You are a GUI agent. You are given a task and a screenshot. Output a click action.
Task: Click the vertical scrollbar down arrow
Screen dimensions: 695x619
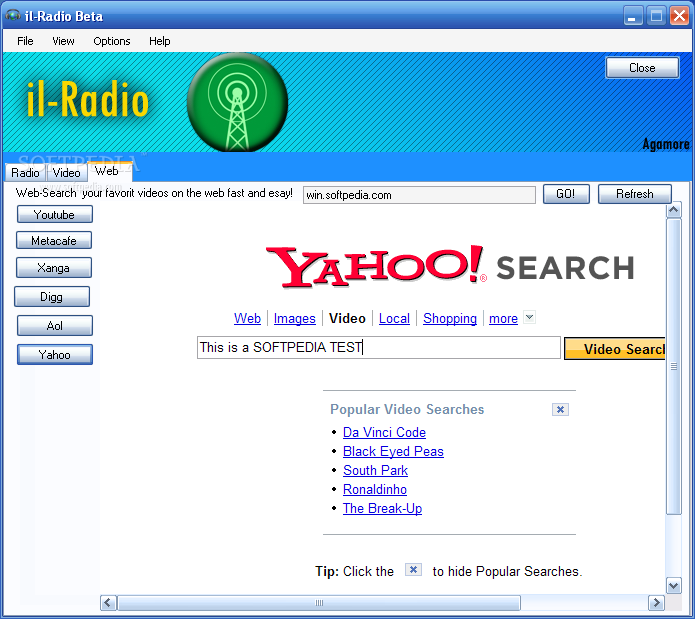(674, 586)
